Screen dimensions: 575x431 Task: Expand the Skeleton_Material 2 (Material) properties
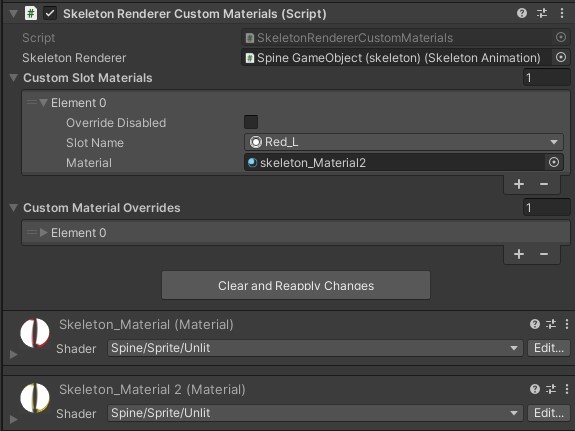coord(14,419)
